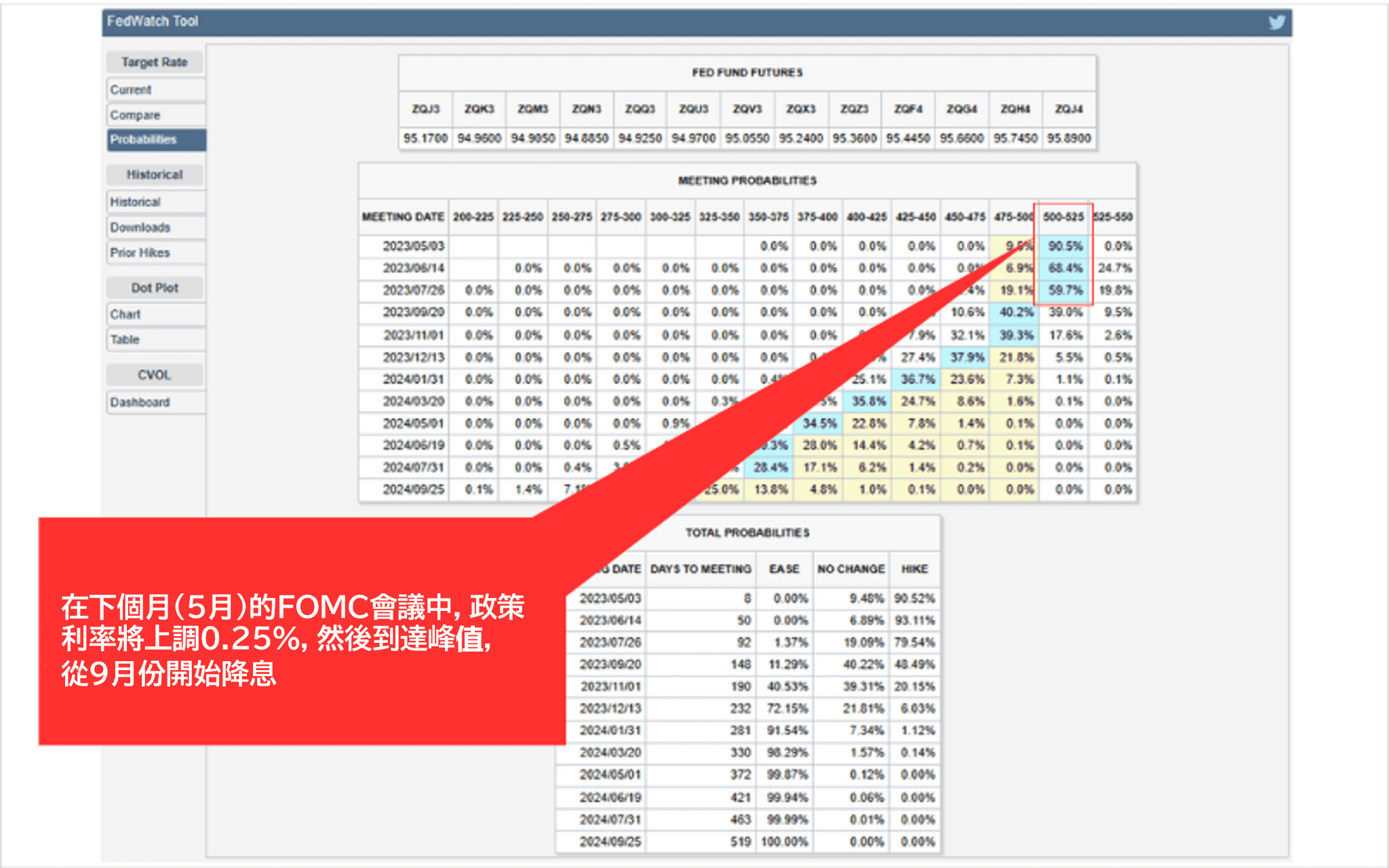Viewport: 1389px width, 868px height.
Task: Click the 95.8900 futures price cell
Action: click(1069, 138)
